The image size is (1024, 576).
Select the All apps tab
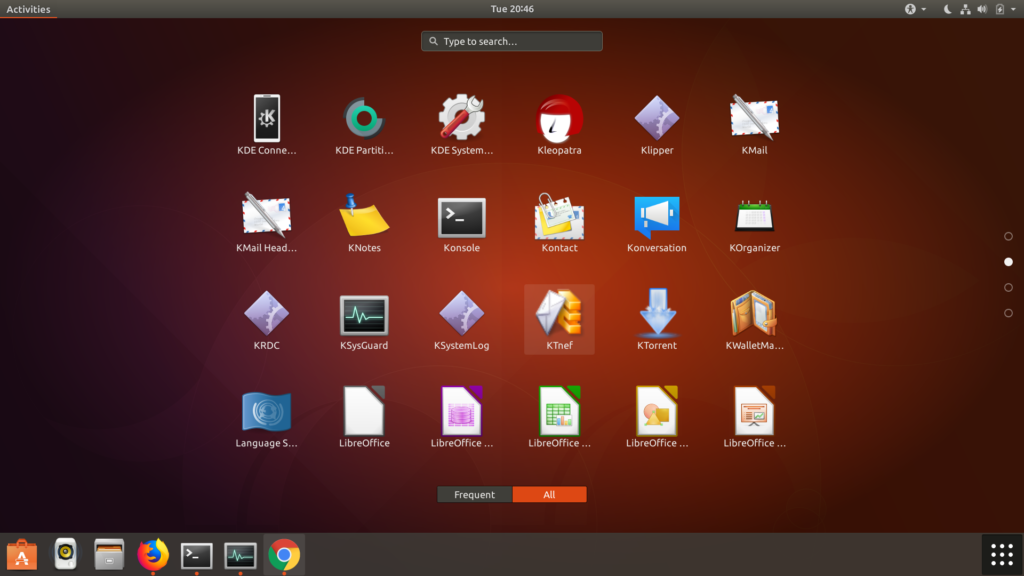point(549,494)
